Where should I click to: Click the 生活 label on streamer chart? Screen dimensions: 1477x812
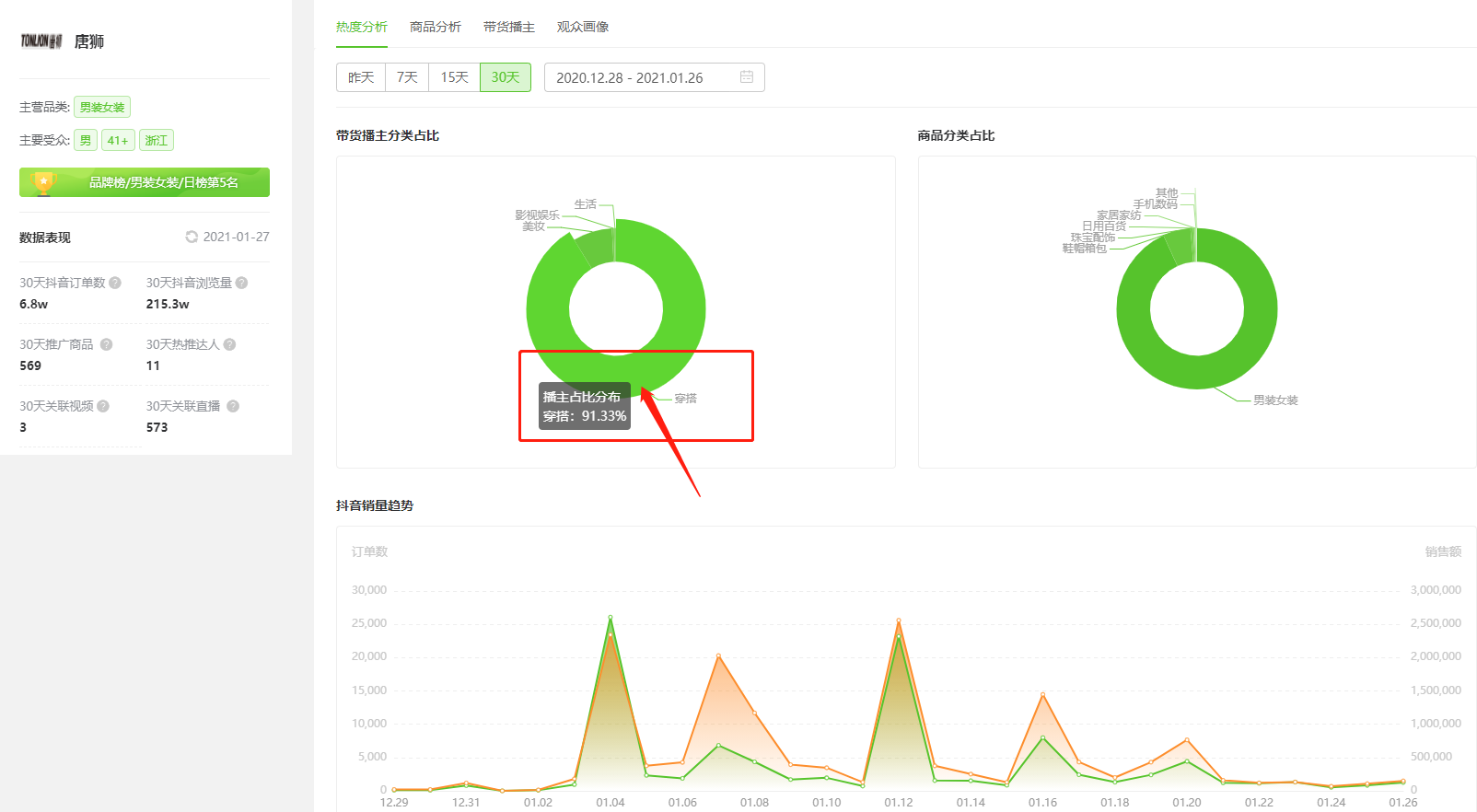coord(586,204)
